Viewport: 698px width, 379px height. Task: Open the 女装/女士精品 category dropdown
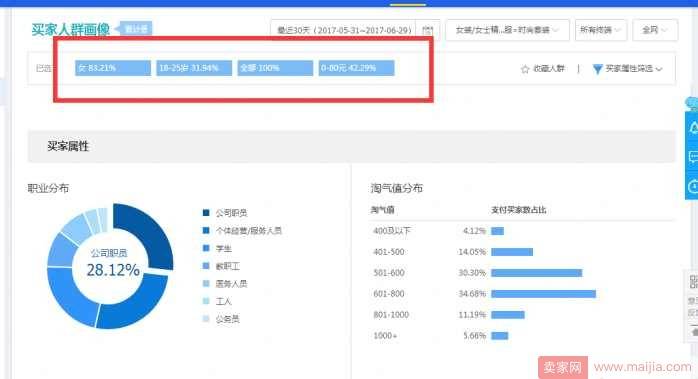point(507,30)
